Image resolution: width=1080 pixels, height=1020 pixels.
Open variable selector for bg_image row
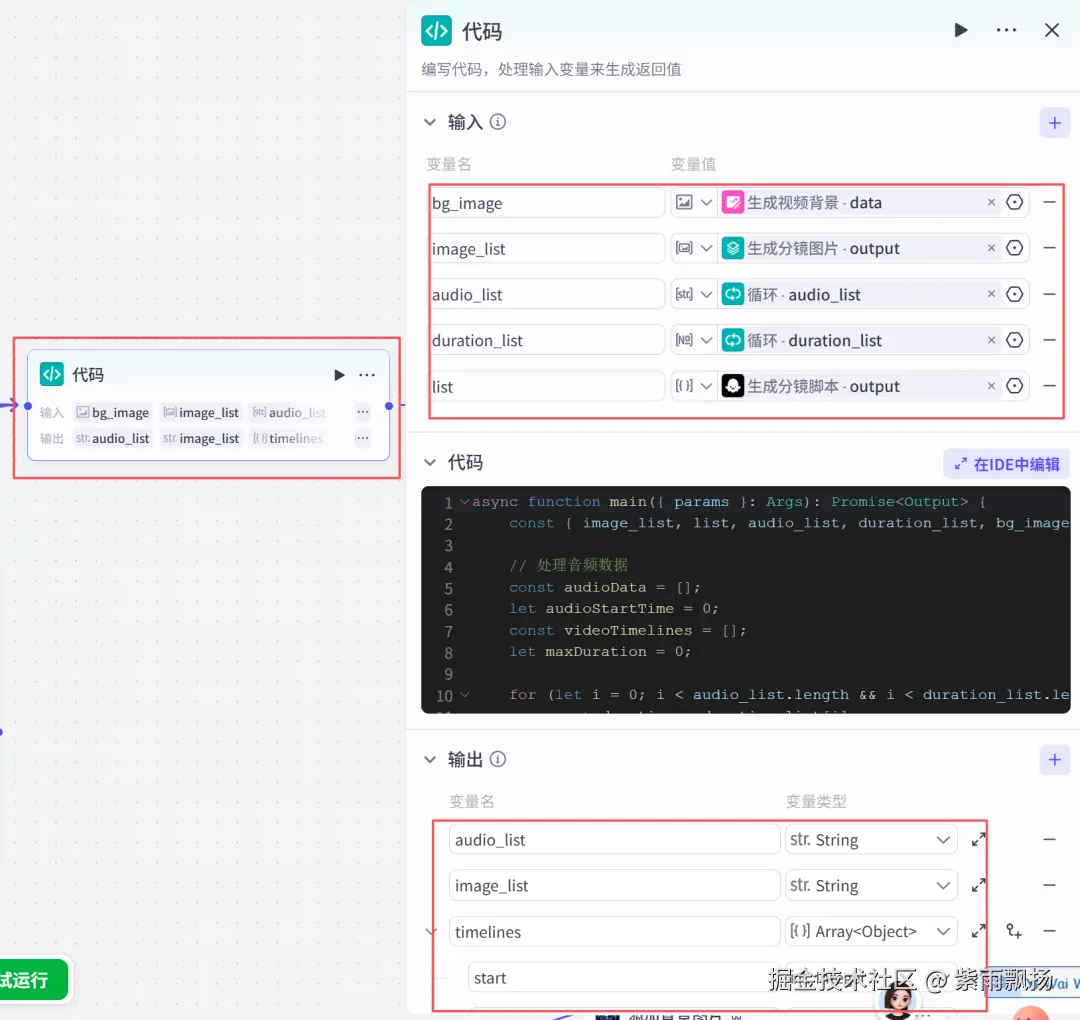(1015, 202)
